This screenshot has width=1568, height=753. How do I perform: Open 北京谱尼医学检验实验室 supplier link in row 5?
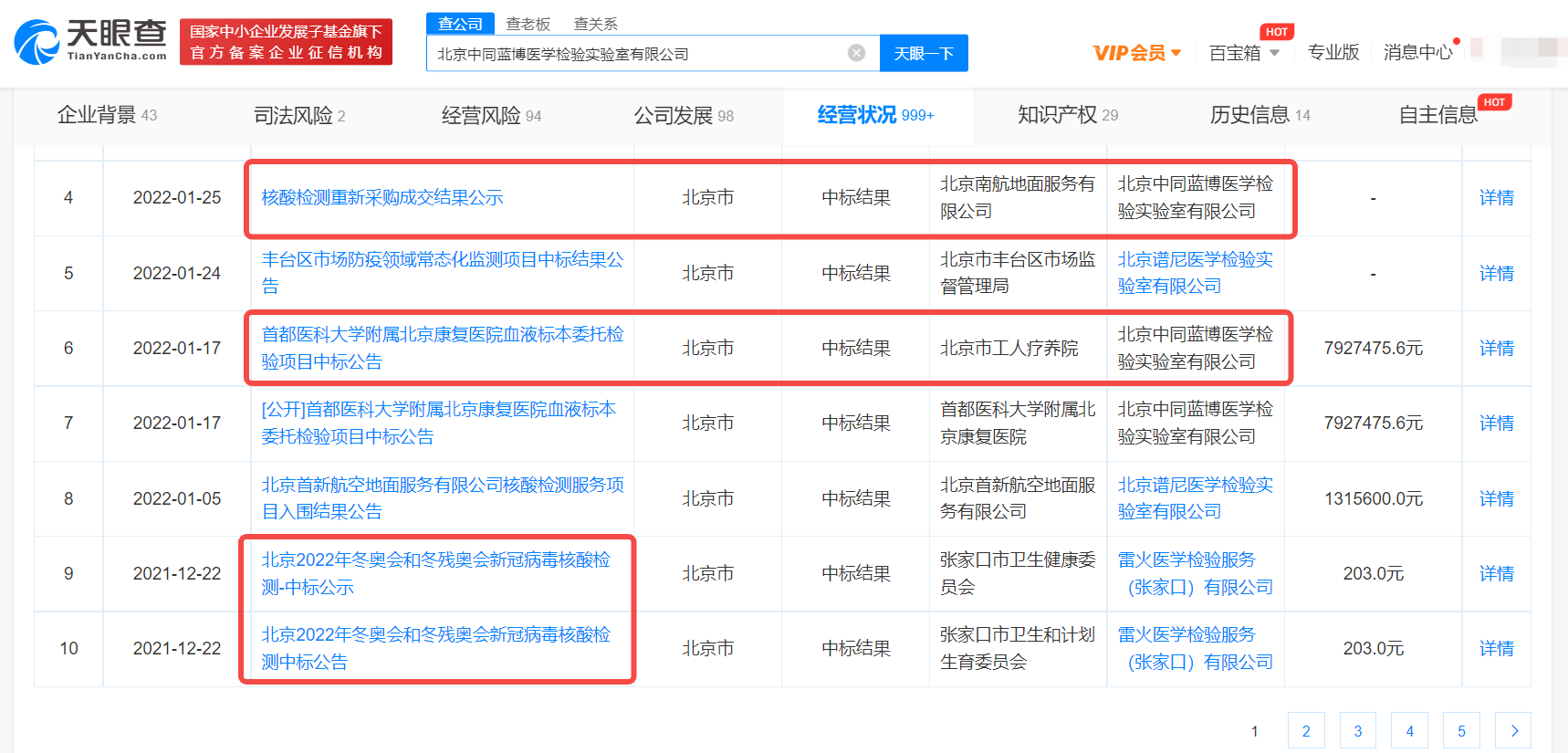click(x=1195, y=273)
